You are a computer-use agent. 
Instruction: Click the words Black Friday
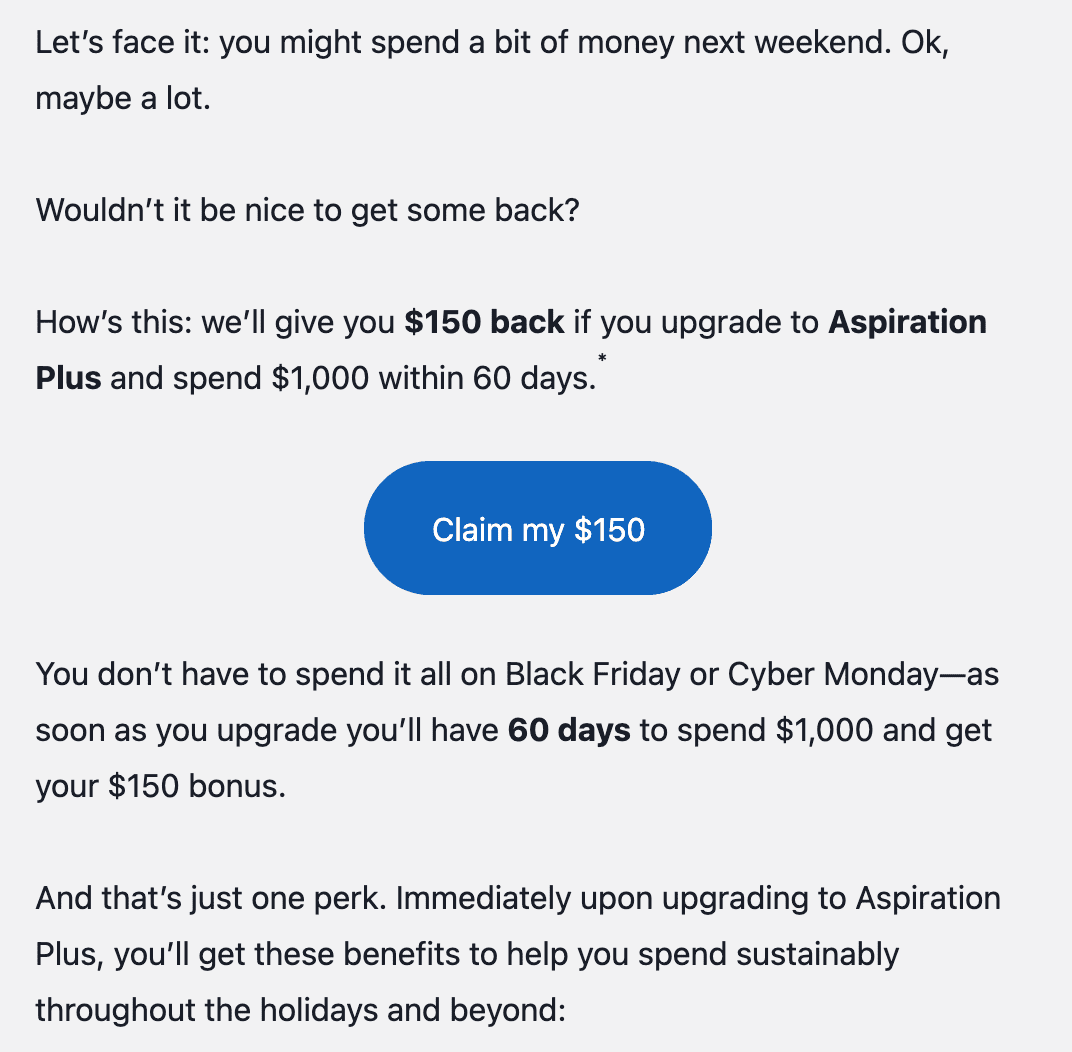(x=593, y=675)
